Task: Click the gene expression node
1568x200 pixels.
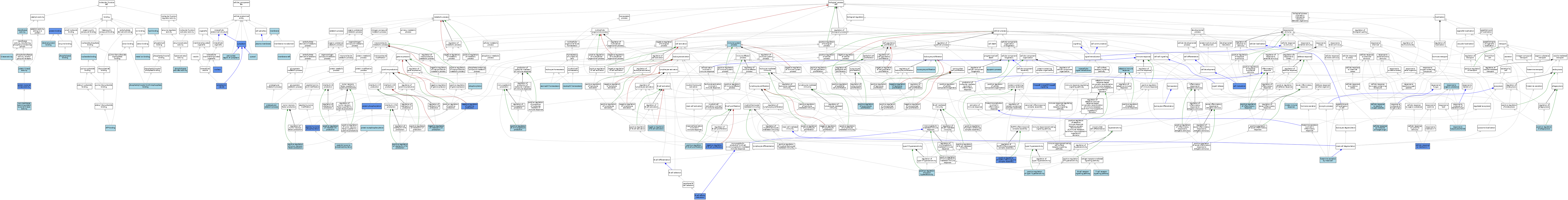Action: (x=403, y=57)
